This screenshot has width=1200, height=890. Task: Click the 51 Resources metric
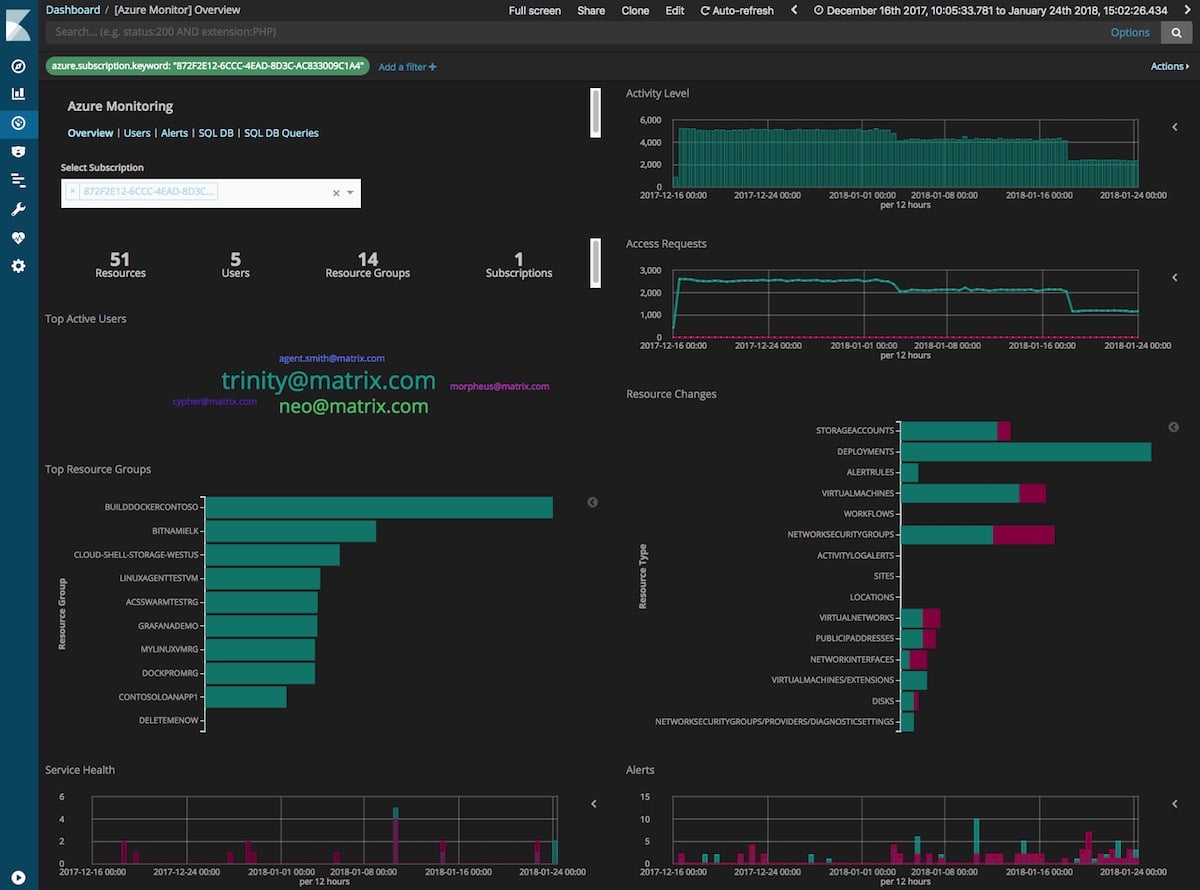tap(120, 265)
